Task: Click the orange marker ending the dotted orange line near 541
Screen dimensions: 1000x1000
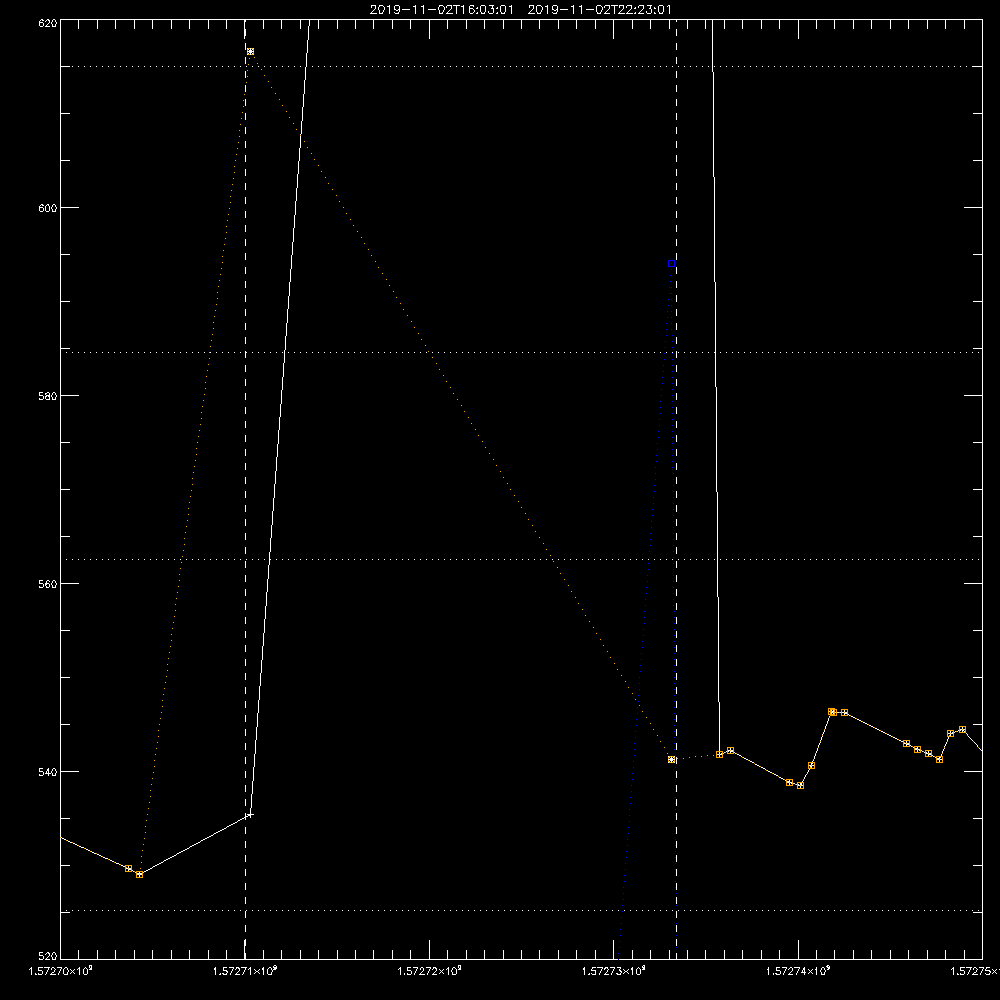Action: pyautogui.click(x=672, y=760)
